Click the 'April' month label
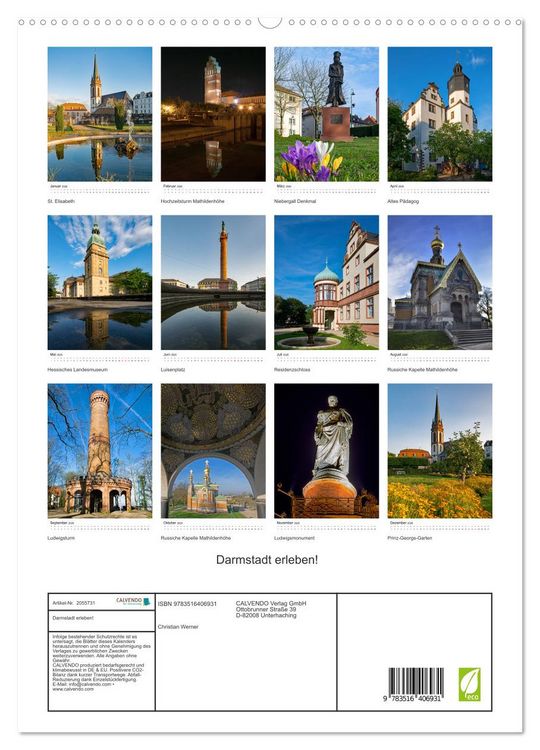 tap(397, 186)
